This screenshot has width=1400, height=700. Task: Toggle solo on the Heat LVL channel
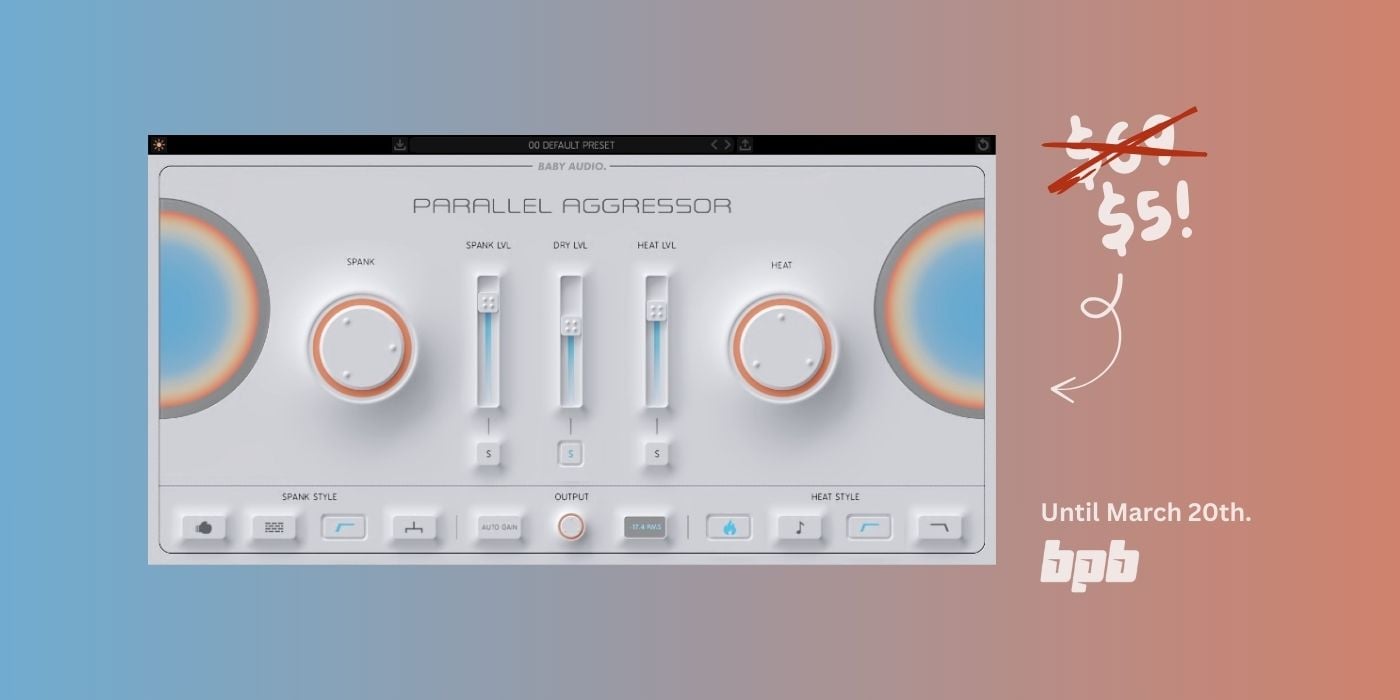pyautogui.click(x=657, y=454)
